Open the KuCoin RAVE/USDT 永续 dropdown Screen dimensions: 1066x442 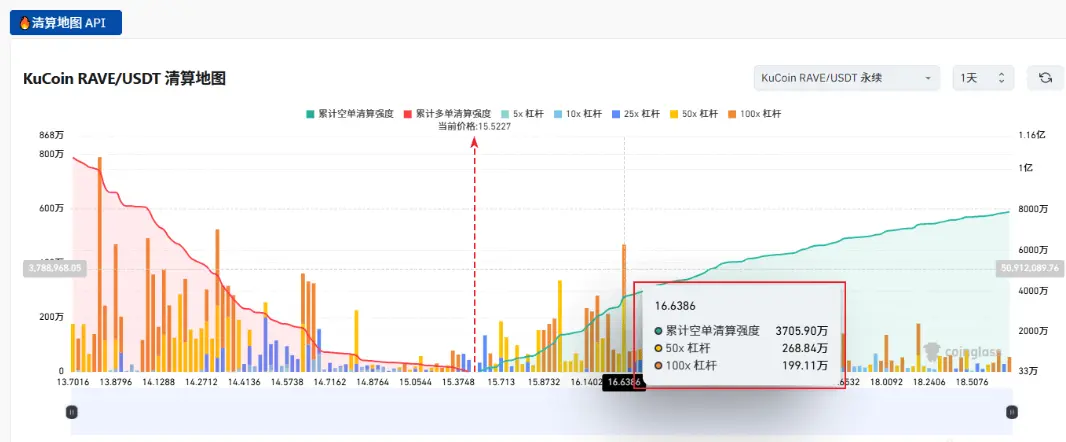846,78
